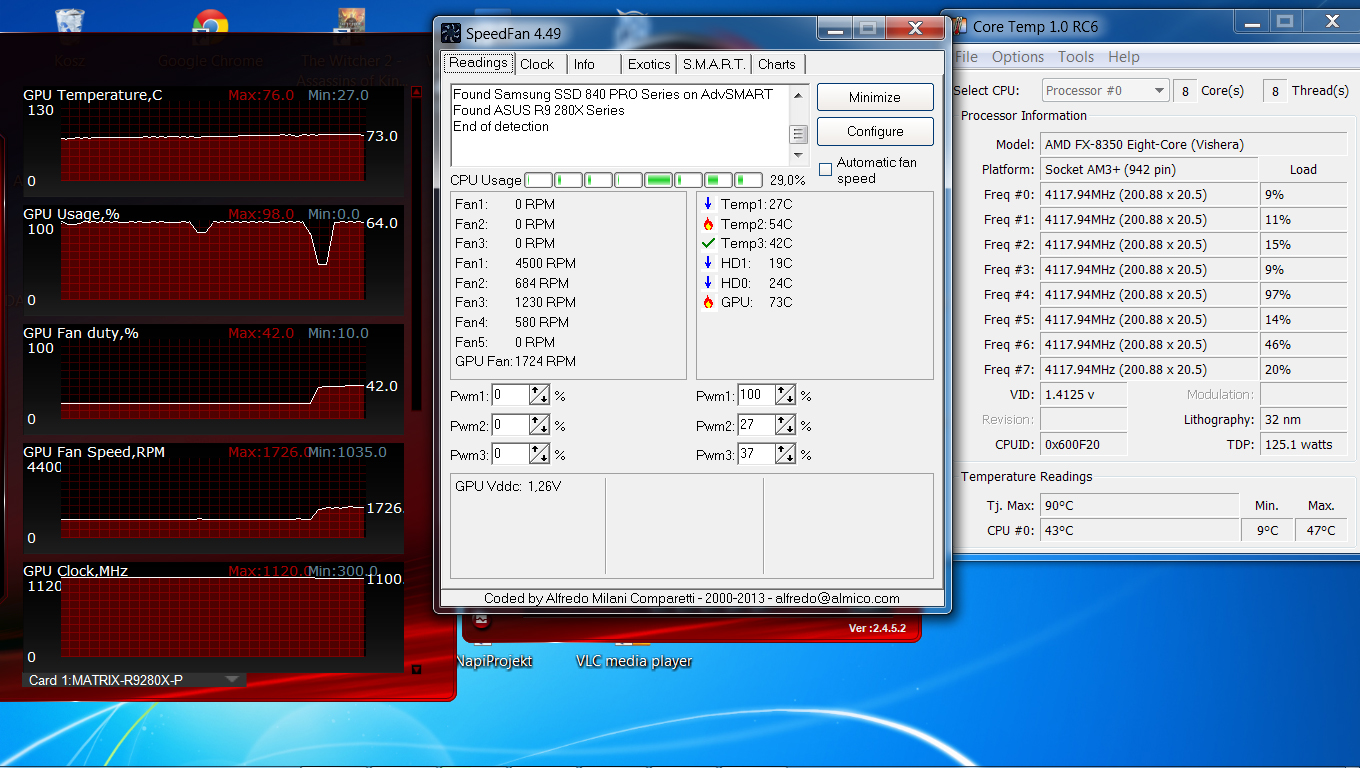Open the File menu in Core Temp
The width and height of the screenshot is (1360, 768).
(966, 57)
